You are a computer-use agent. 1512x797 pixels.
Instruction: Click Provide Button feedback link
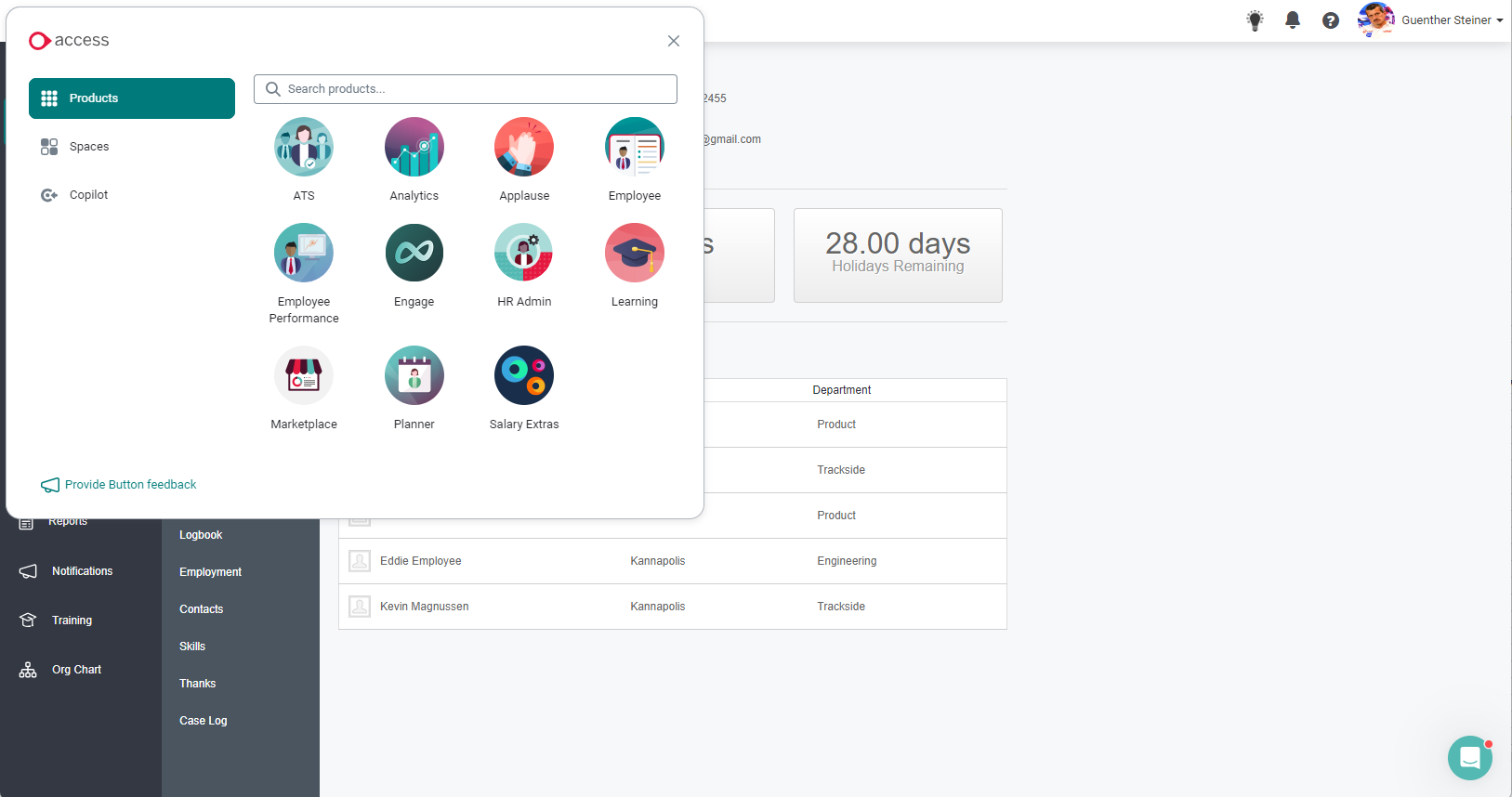click(x=119, y=485)
